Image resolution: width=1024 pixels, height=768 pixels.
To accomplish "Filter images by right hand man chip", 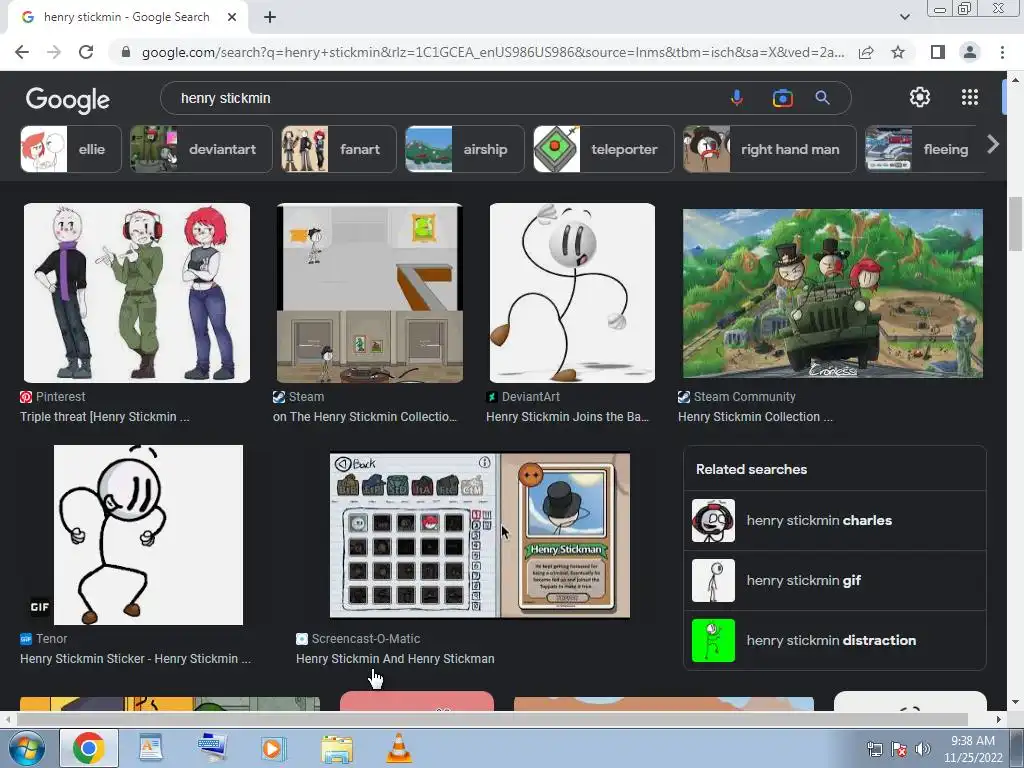I will [x=769, y=149].
